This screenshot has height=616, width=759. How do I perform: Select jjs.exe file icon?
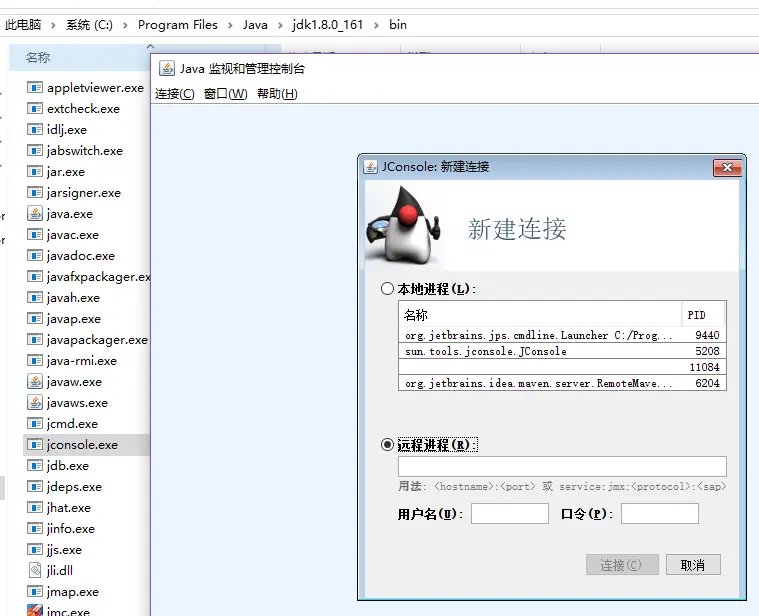coord(35,550)
